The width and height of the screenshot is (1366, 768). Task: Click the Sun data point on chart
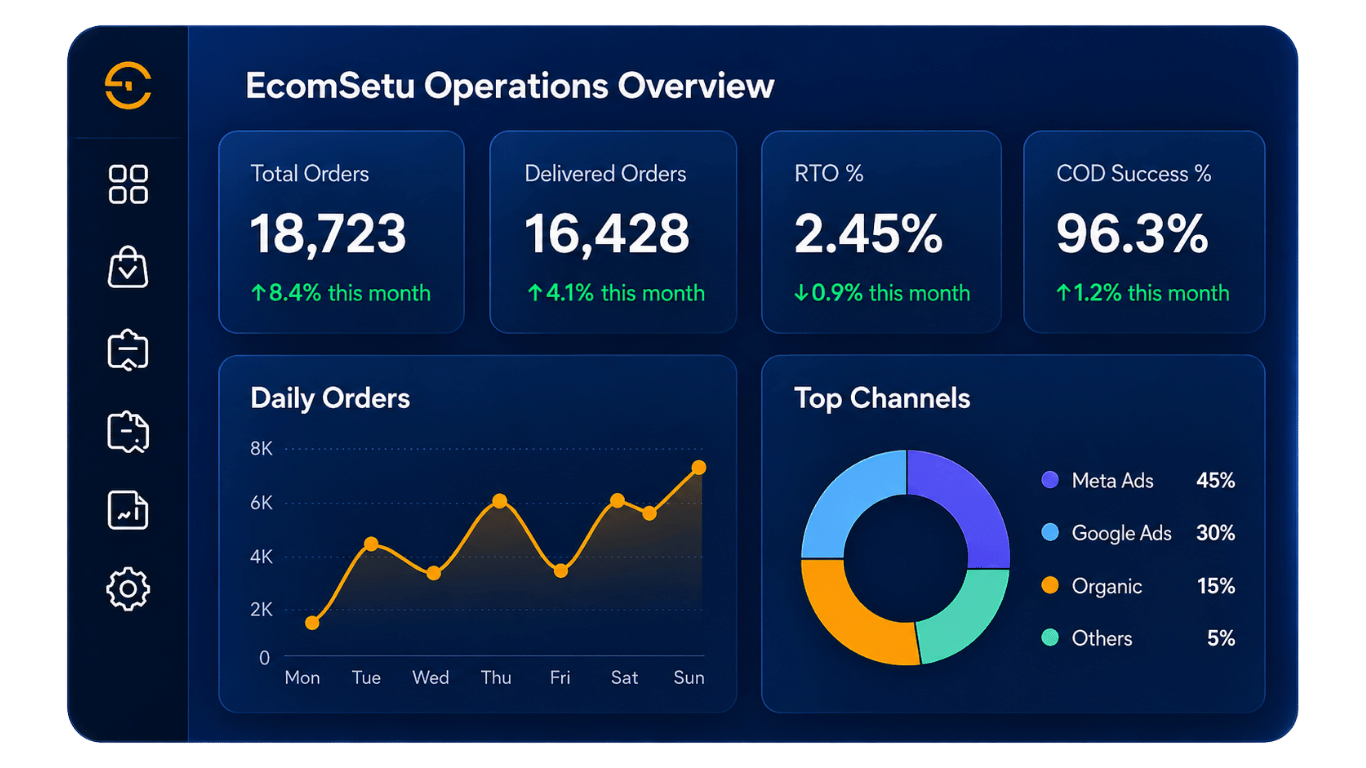coord(699,467)
